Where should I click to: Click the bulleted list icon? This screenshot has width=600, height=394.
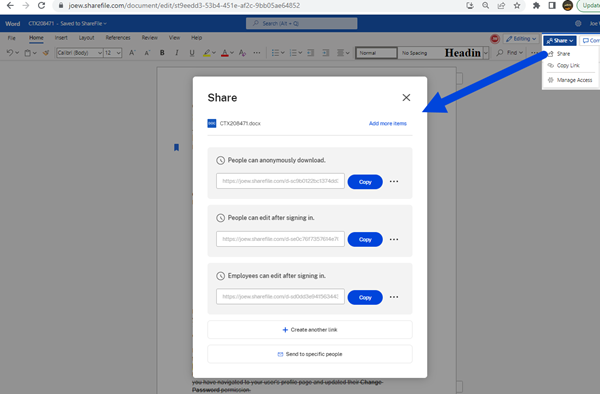(x=275, y=53)
